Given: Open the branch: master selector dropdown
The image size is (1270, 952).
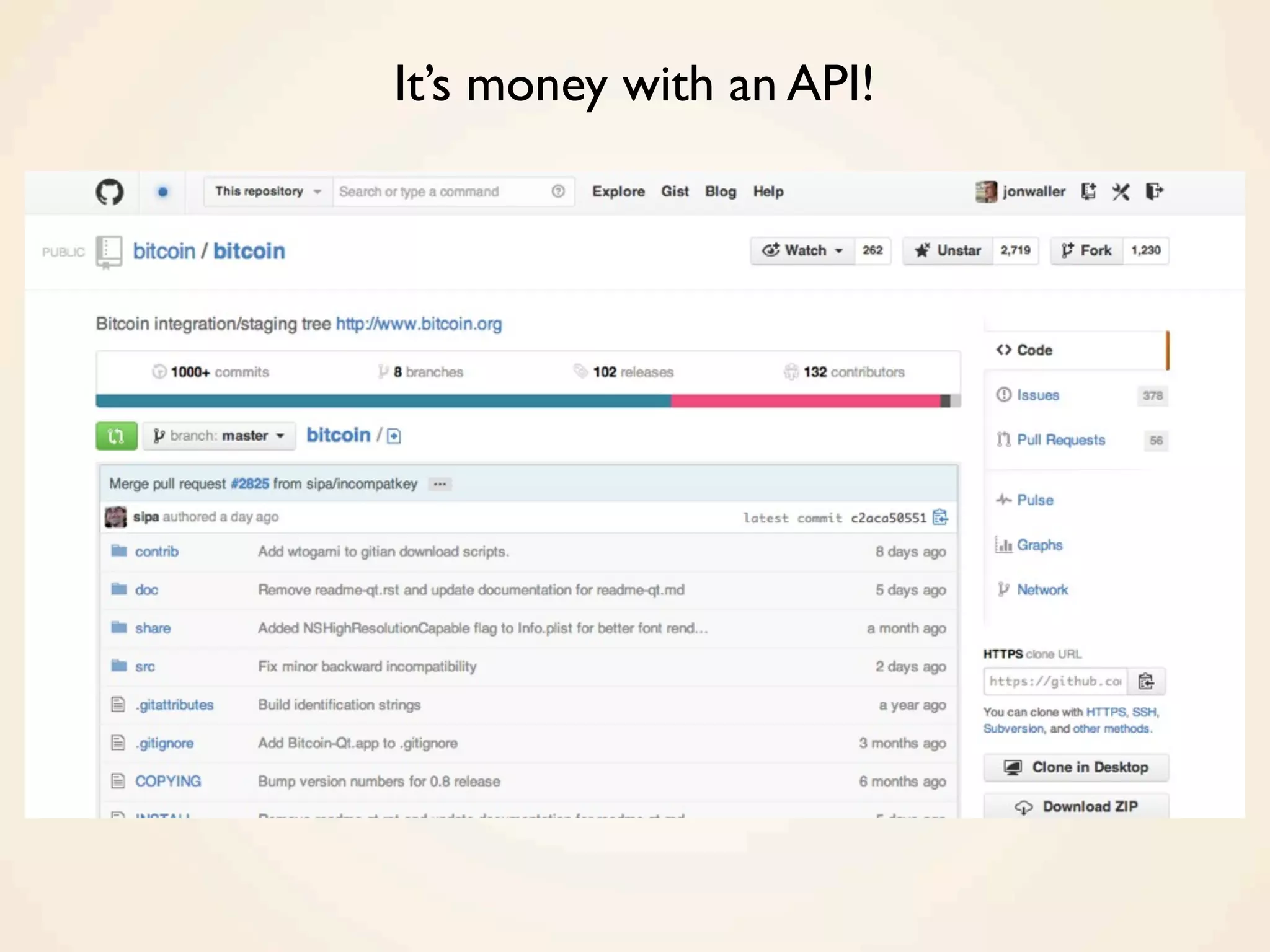Looking at the screenshot, I should [x=219, y=436].
